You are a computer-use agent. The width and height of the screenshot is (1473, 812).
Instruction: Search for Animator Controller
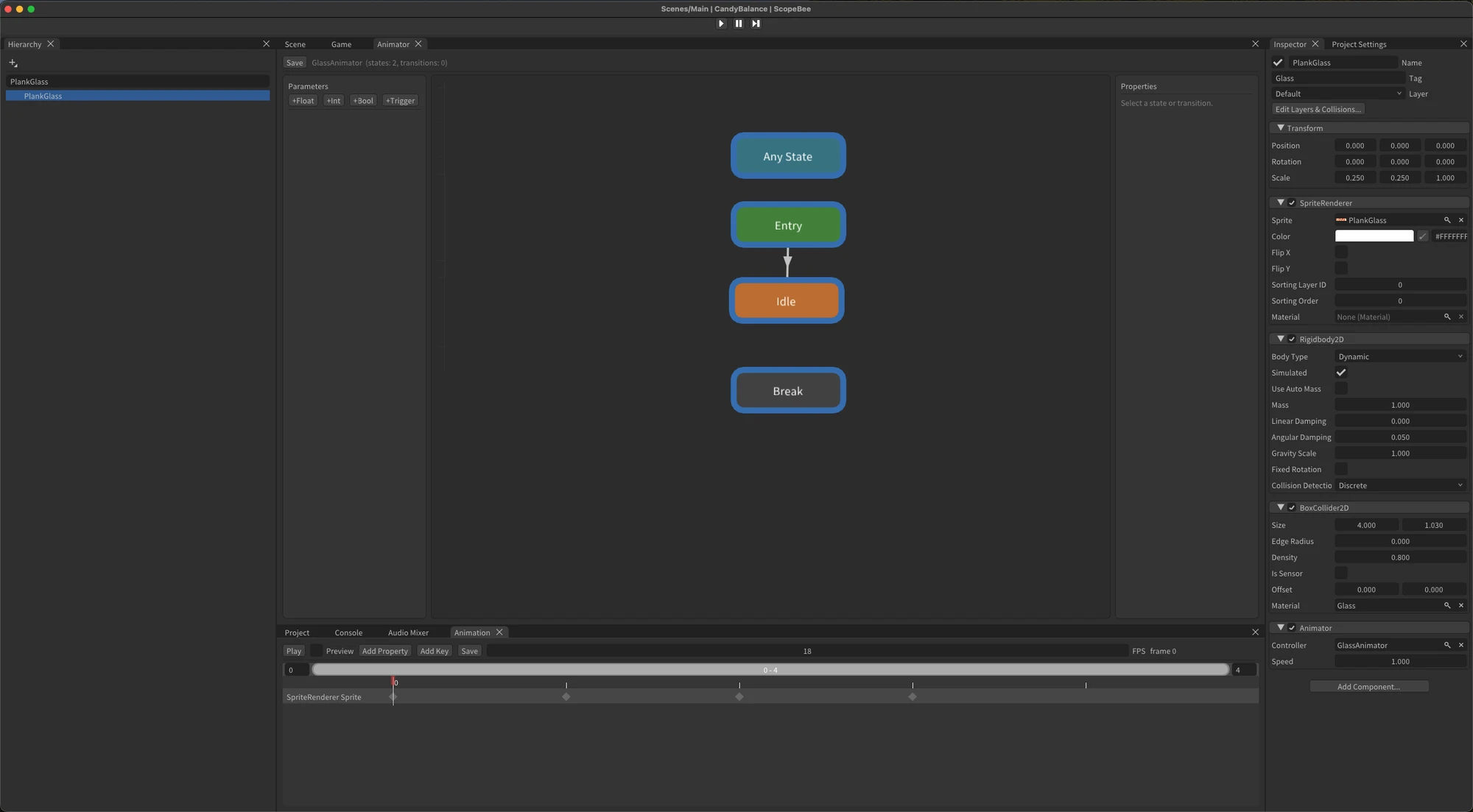click(1447, 646)
